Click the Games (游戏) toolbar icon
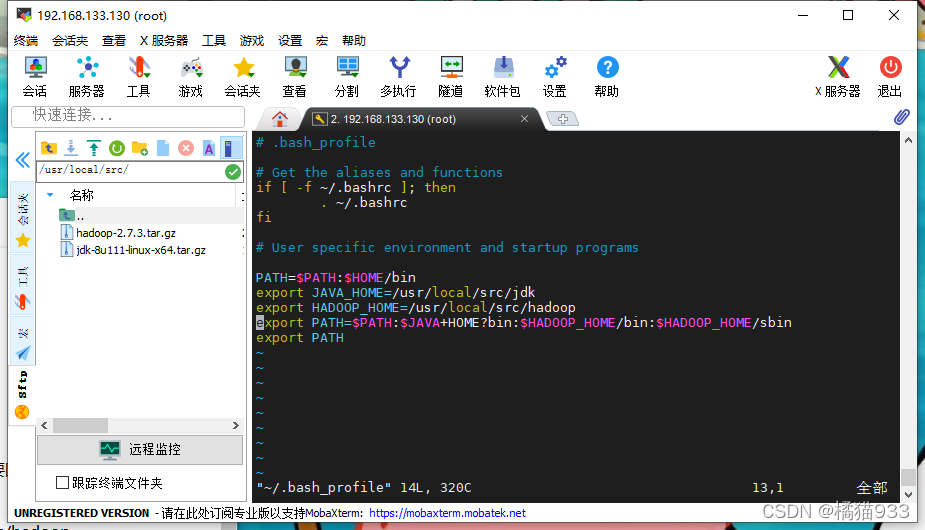This screenshot has width=925, height=530. [x=191, y=77]
